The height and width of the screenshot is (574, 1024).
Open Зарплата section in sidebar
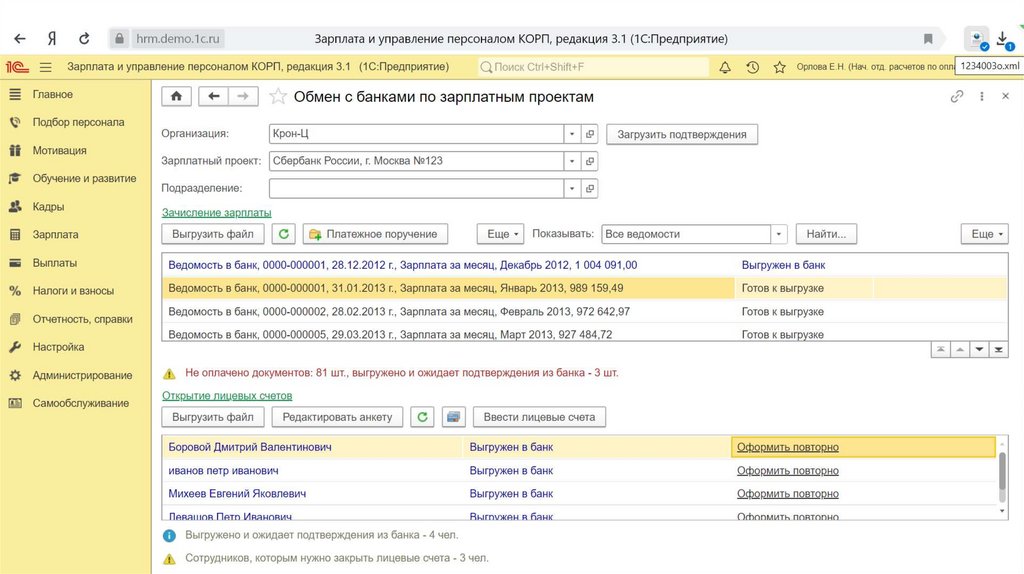point(55,235)
